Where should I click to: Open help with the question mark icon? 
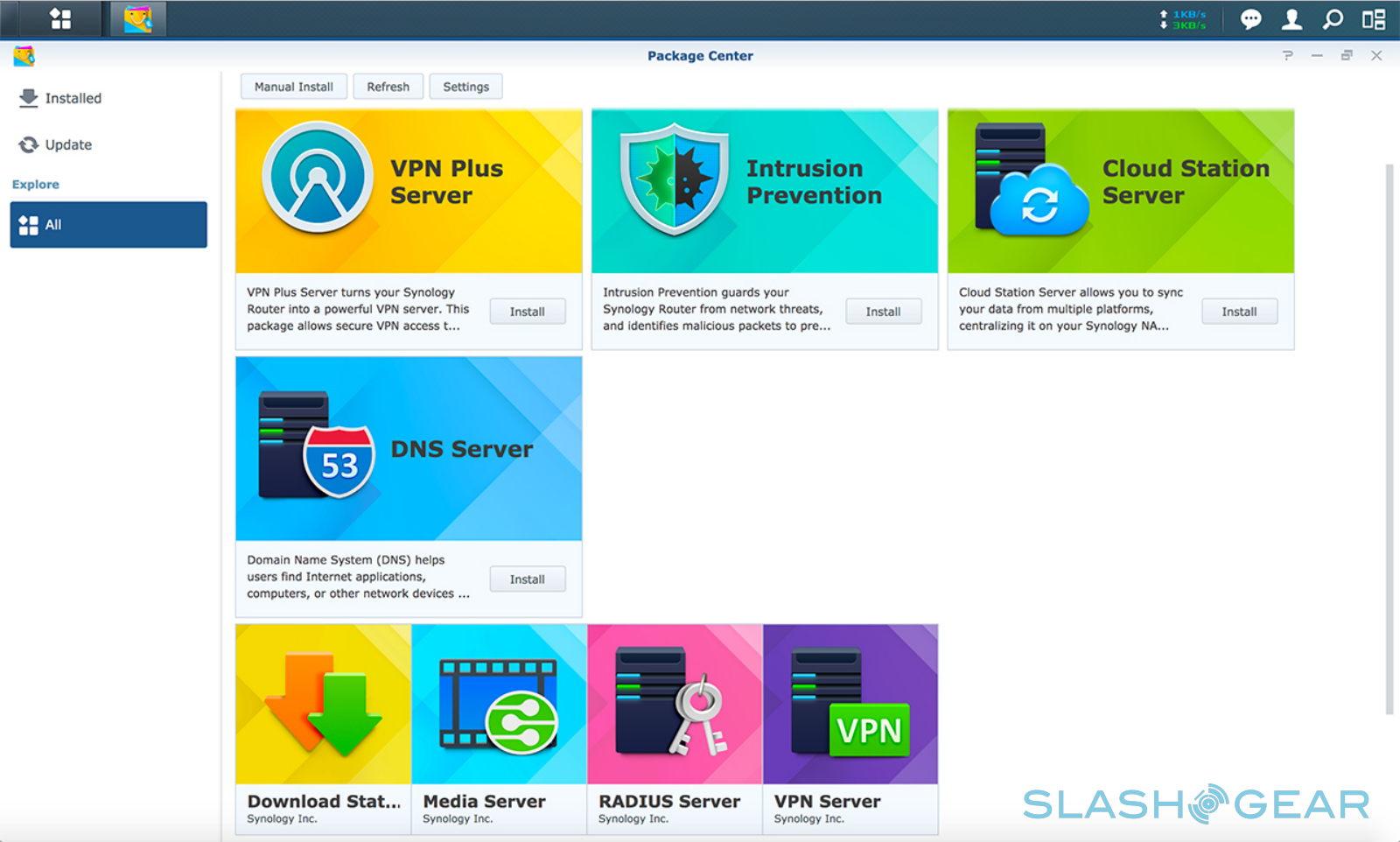(x=1287, y=55)
